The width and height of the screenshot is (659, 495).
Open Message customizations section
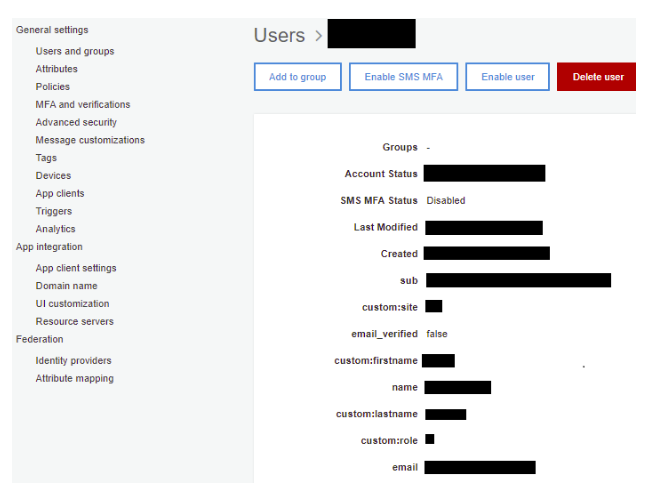pos(90,140)
